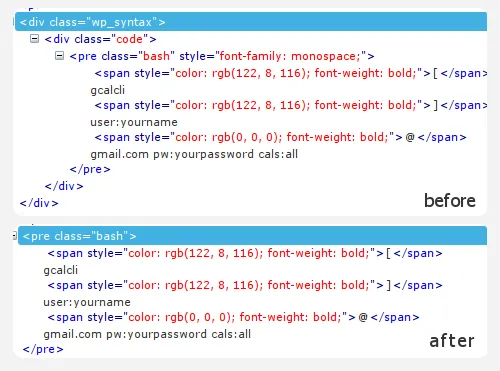Click the gmail.com pw:yourpassword line in before panel
Image resolution: width=500 pixels, height=371 pixels.
(x=194, y=154)
